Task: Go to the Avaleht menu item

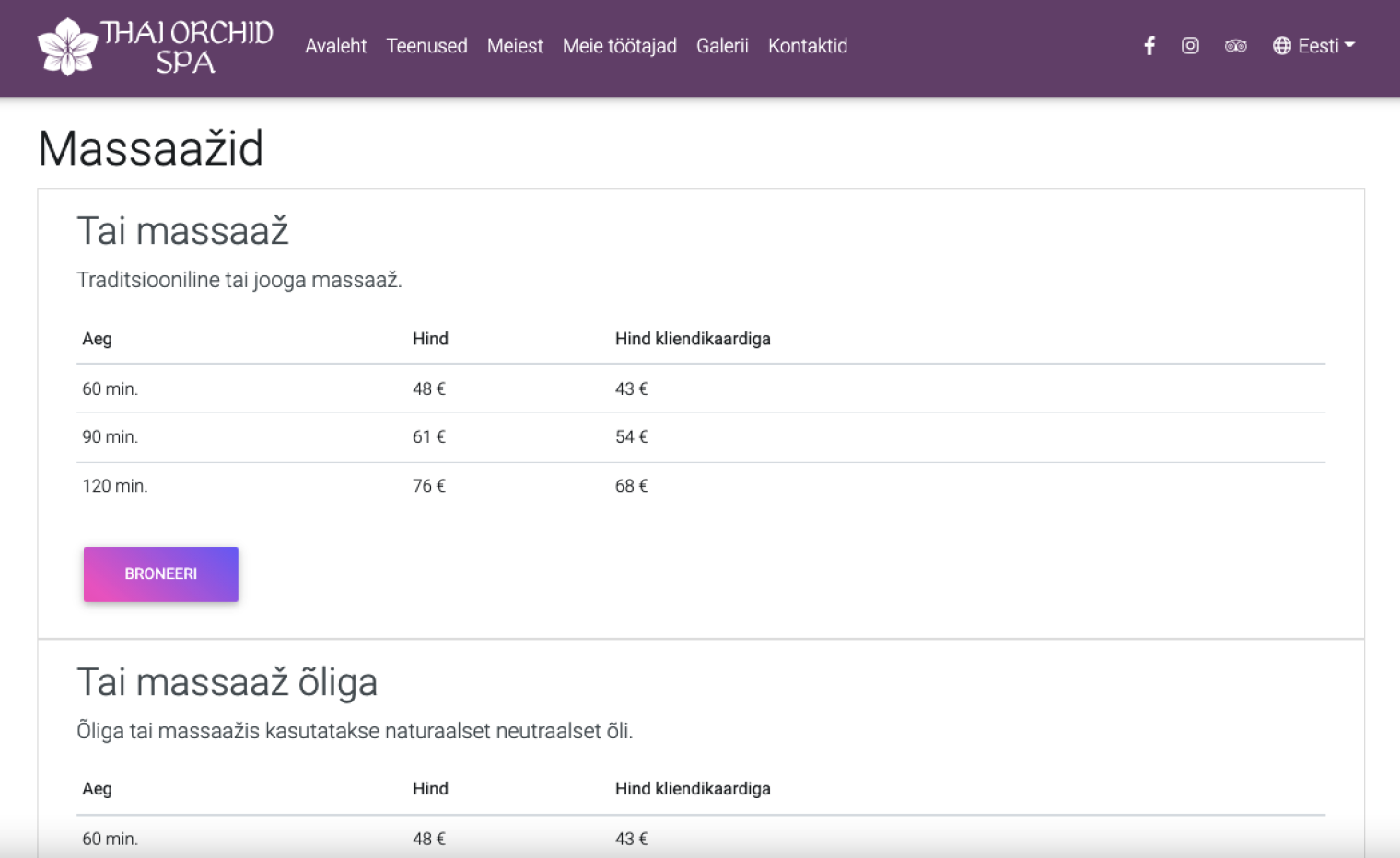Action: [x=335, y=46]
